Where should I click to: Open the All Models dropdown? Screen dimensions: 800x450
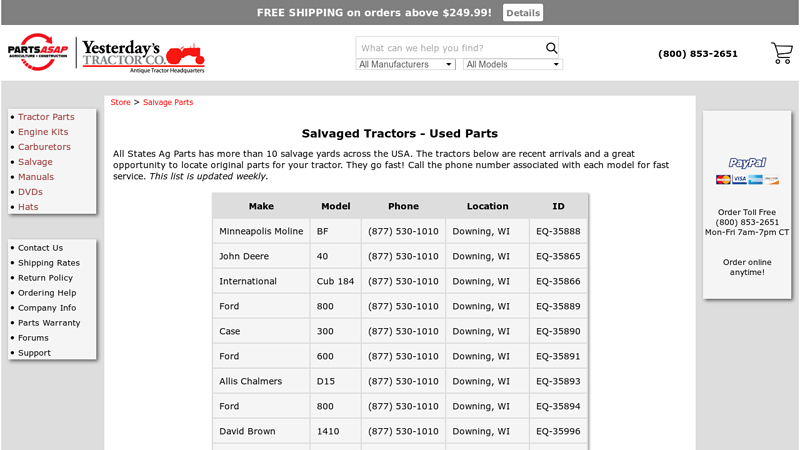click(513, 65)
